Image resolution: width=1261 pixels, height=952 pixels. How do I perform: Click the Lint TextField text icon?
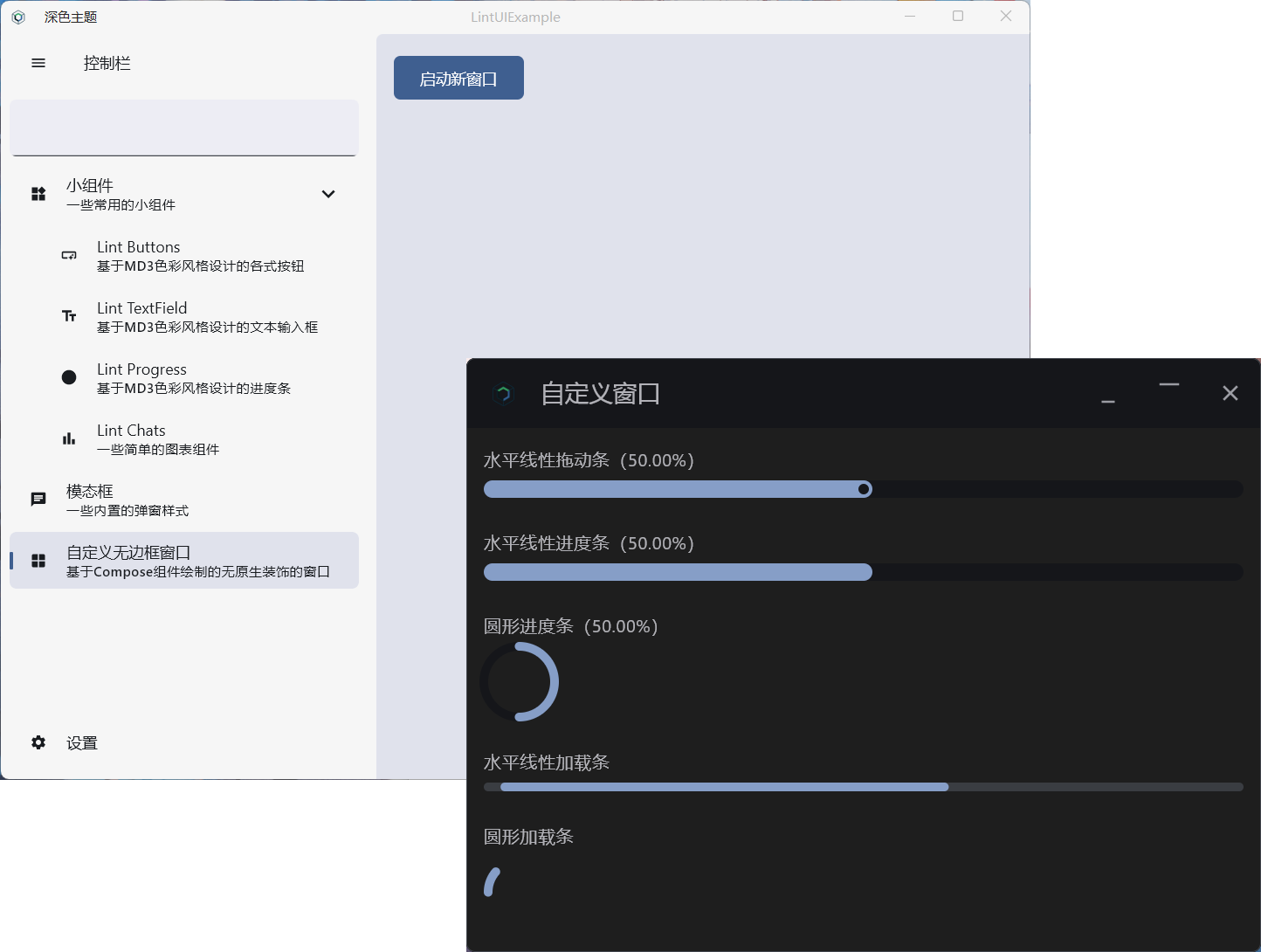pyautogui.click(x=69, y=316)
